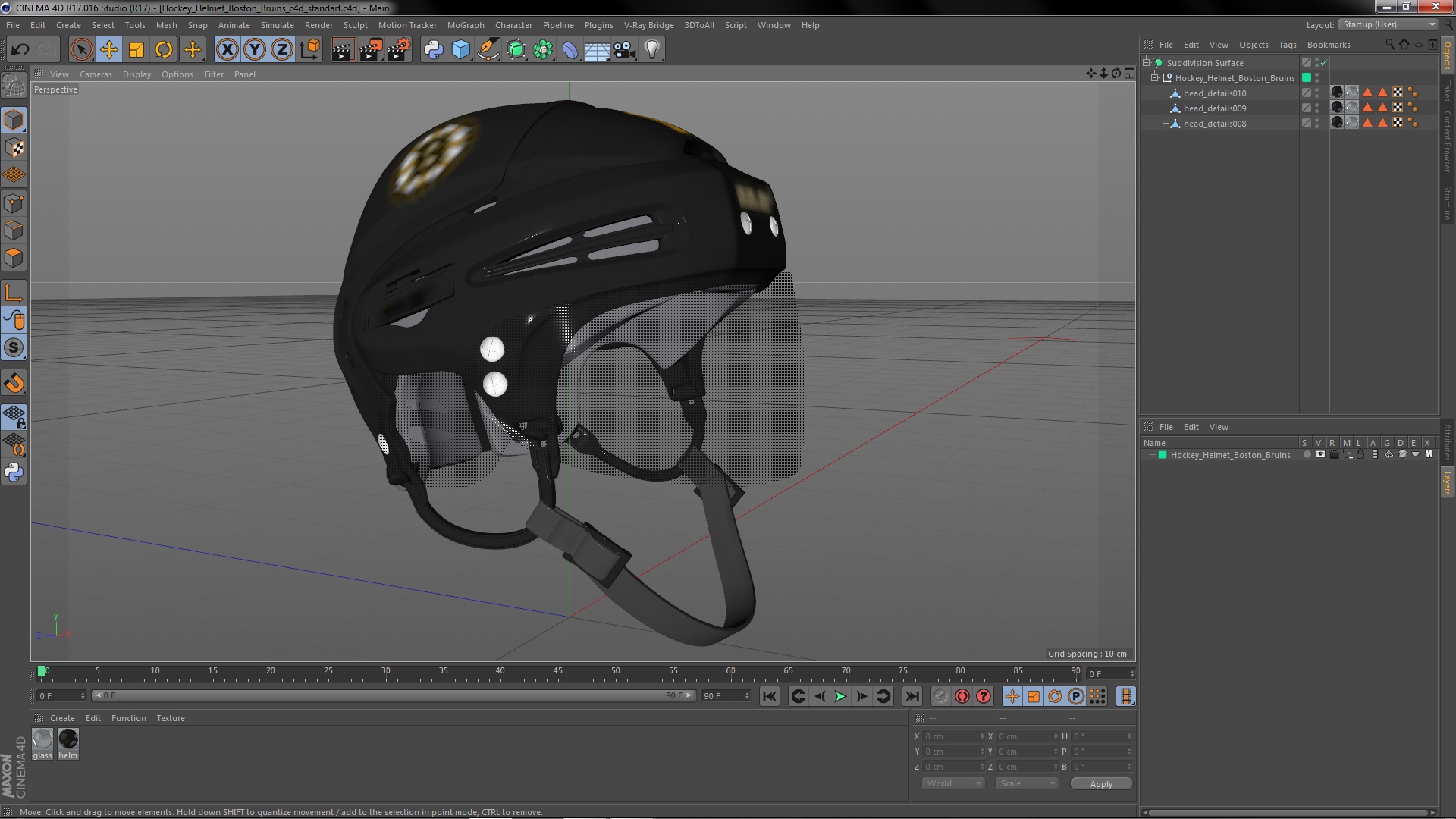The image size is (1456, 819).
Task: Click material tag on head_details010
Action: [1337, 93]
